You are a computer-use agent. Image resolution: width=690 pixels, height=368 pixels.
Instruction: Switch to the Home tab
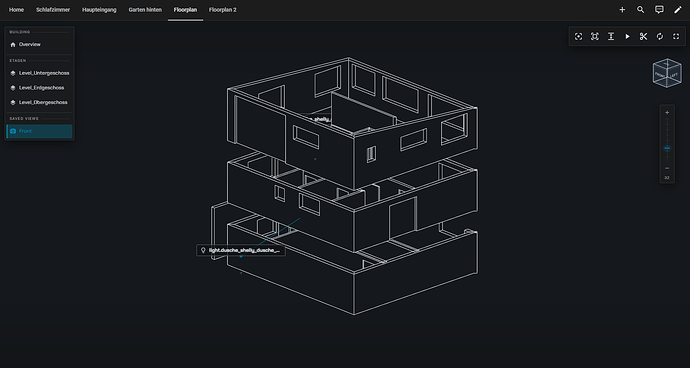pyautogui.click(x=16, y=10)
